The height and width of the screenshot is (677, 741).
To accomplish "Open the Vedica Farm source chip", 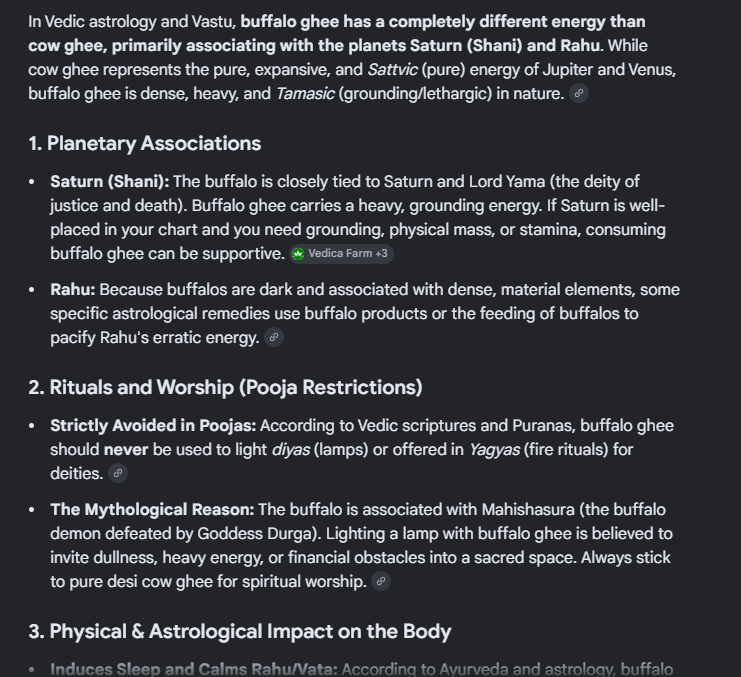I will [341, 254].
